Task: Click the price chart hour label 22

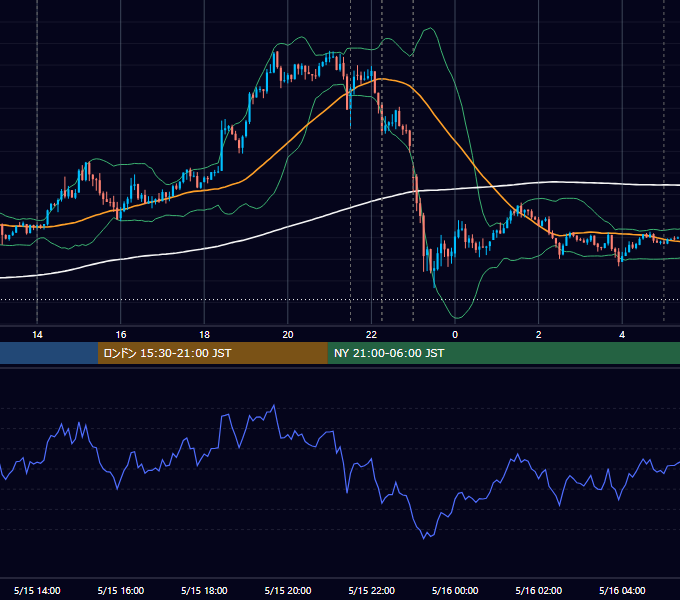Action: 371,335
